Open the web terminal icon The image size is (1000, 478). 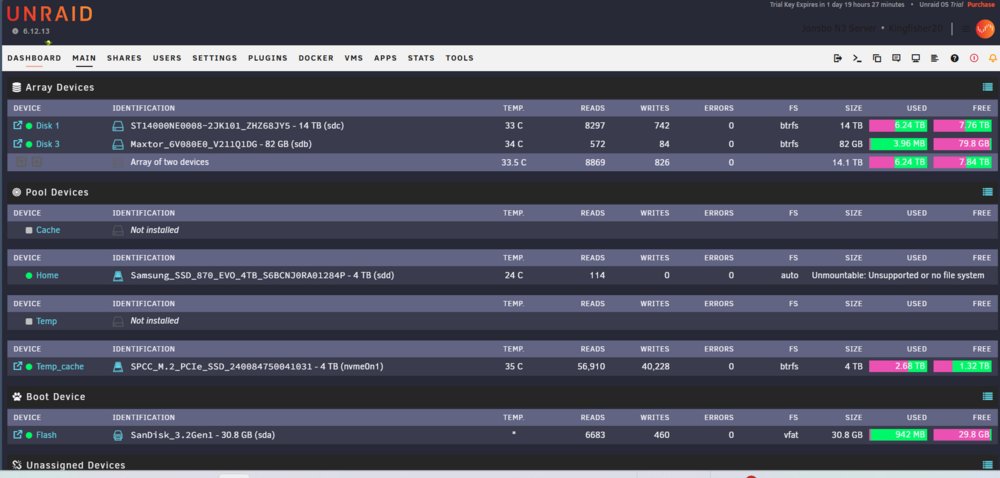click(857, 58)
